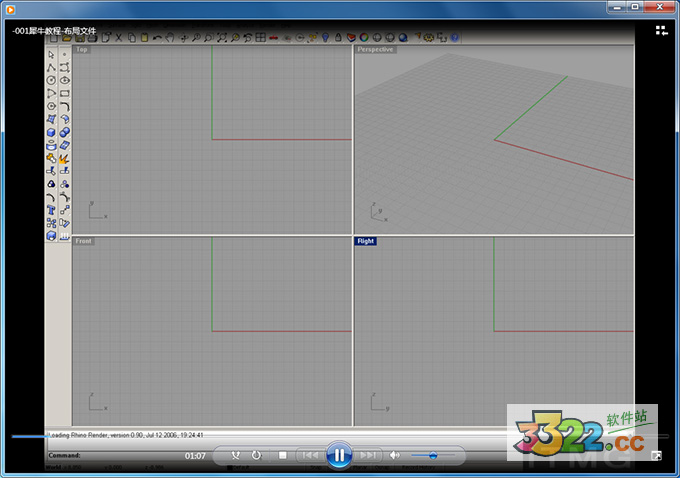Select the Text 'T' tool
The width and height of the screenshot is (680, 478).
click(51, 210)
